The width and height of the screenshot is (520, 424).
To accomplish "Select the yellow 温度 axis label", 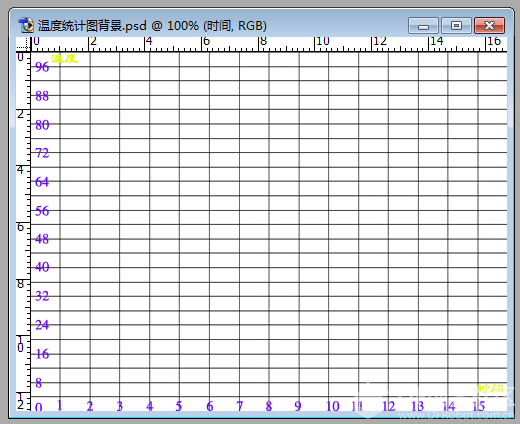I will tap(64, 59).
